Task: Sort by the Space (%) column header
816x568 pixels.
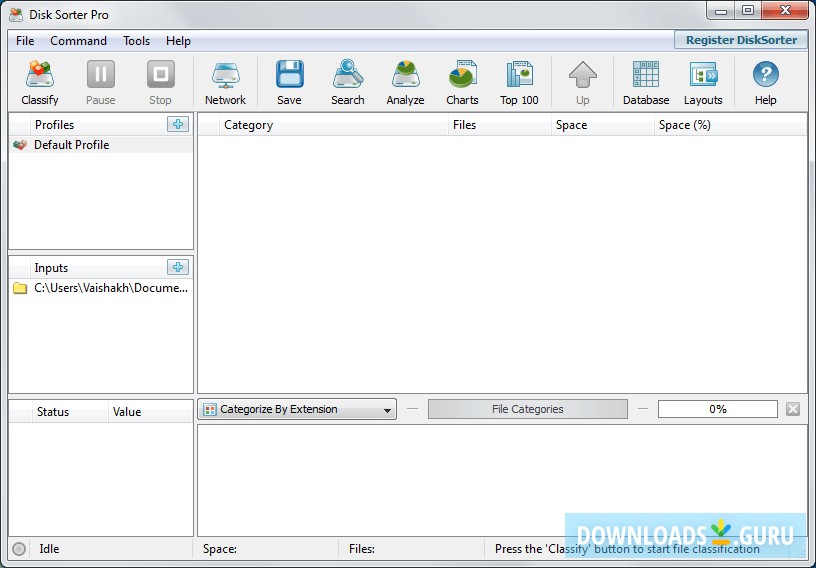Action: 731,125
